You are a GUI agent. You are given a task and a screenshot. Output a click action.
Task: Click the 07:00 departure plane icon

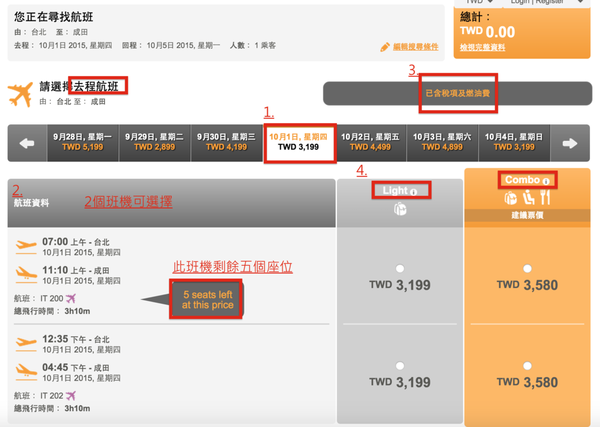click(26, 247)
